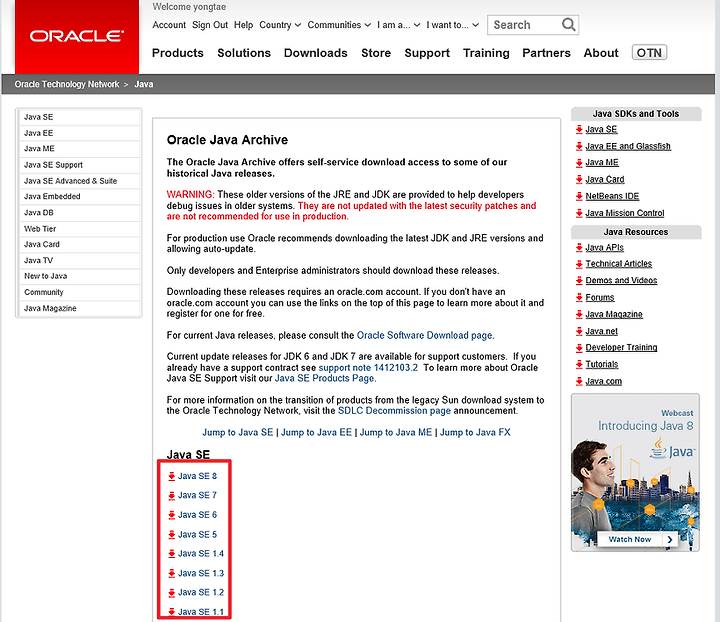Open the Communities dropdown
Viewport: 720px width, 622px height.
pyautogui.click(x=339, y=25)
